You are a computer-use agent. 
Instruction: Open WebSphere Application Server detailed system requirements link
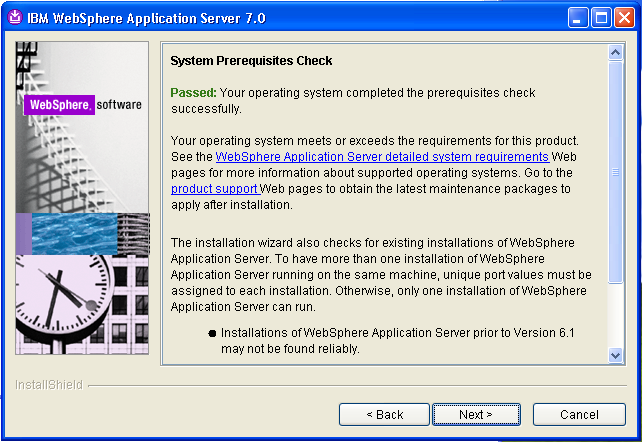pos(382,157)
